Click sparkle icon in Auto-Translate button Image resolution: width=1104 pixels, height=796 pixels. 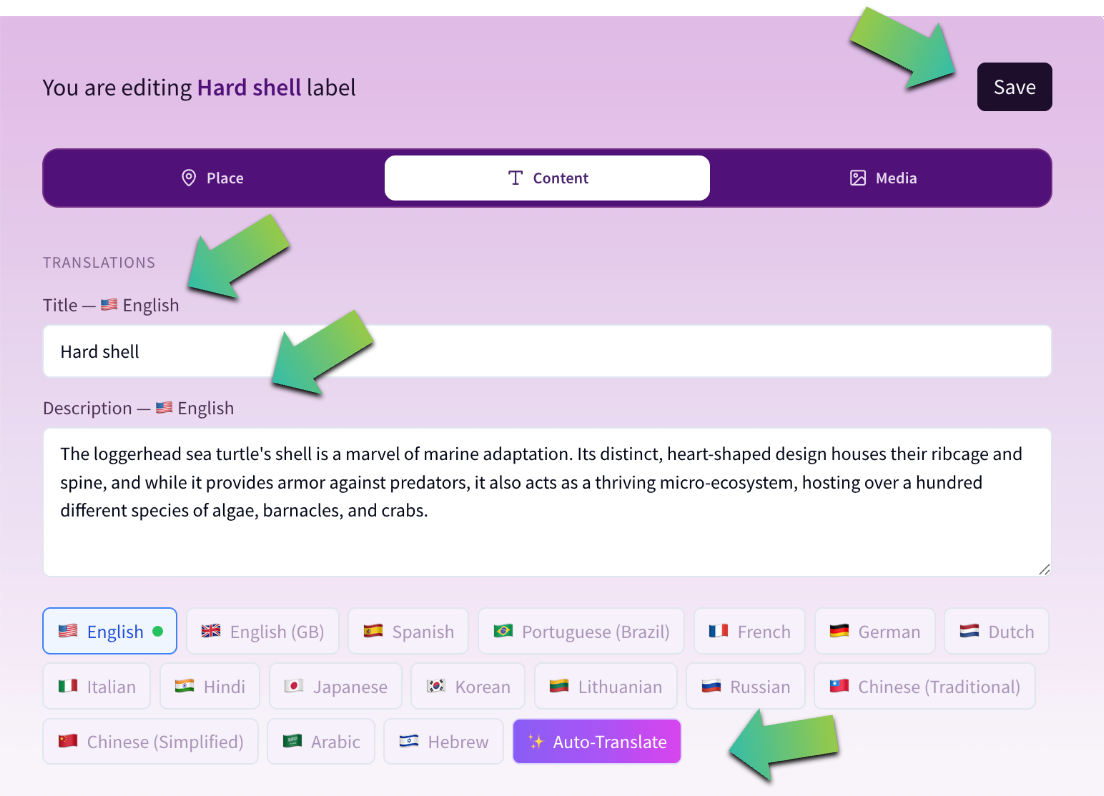click(536, 742)
